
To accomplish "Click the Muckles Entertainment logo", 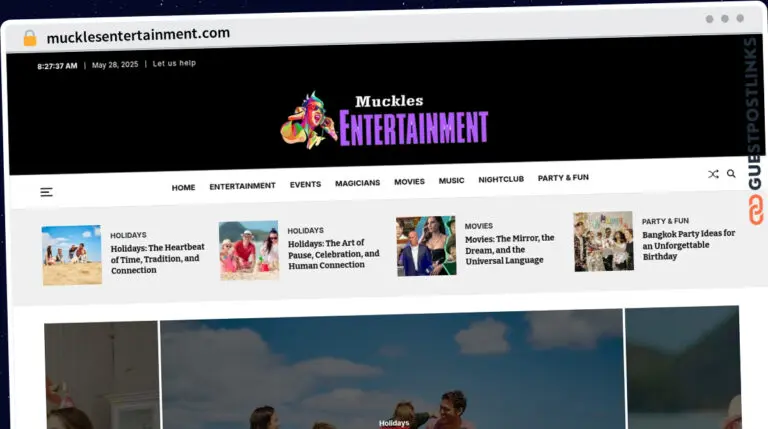I will click(384, 120).
